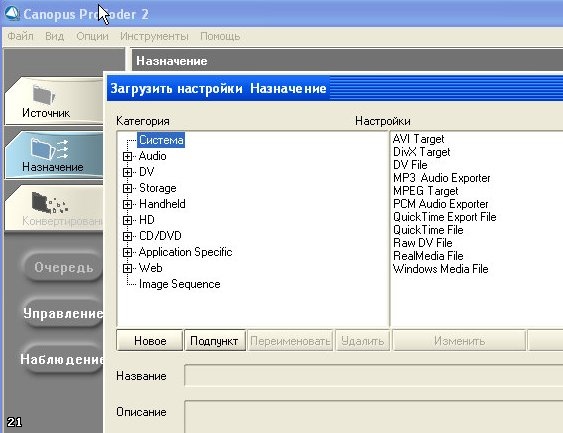The image size is (563, 433).
Task: Expand the Storage category
Action: click(x=127, y=188)
